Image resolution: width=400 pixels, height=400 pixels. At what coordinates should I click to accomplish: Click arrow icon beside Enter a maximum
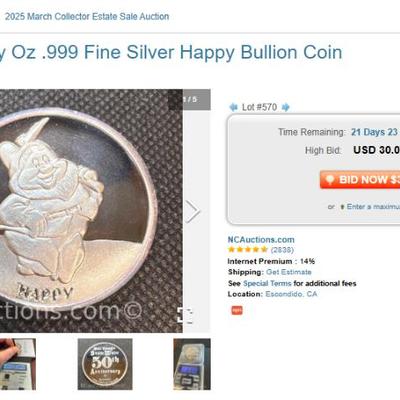[342, 207]
